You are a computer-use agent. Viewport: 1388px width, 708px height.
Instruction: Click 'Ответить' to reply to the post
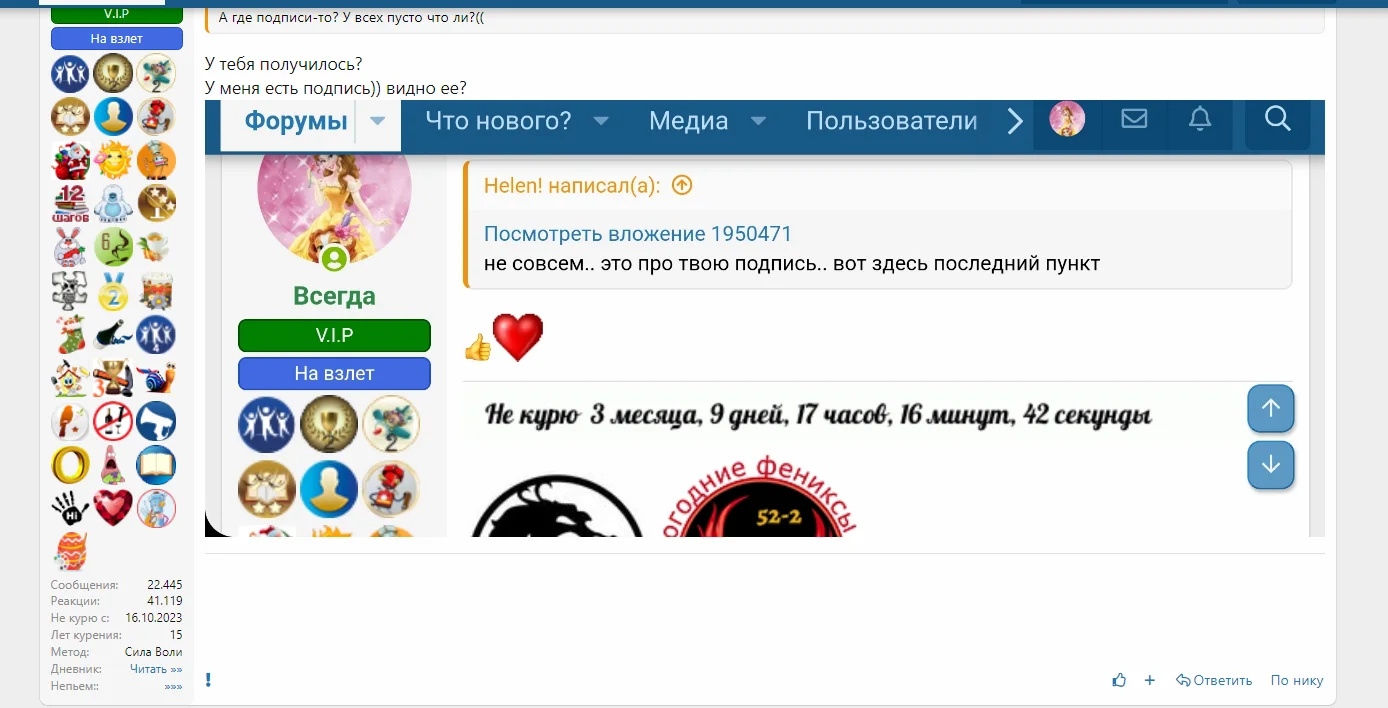pyautogui.click(x=1214, y=680)
